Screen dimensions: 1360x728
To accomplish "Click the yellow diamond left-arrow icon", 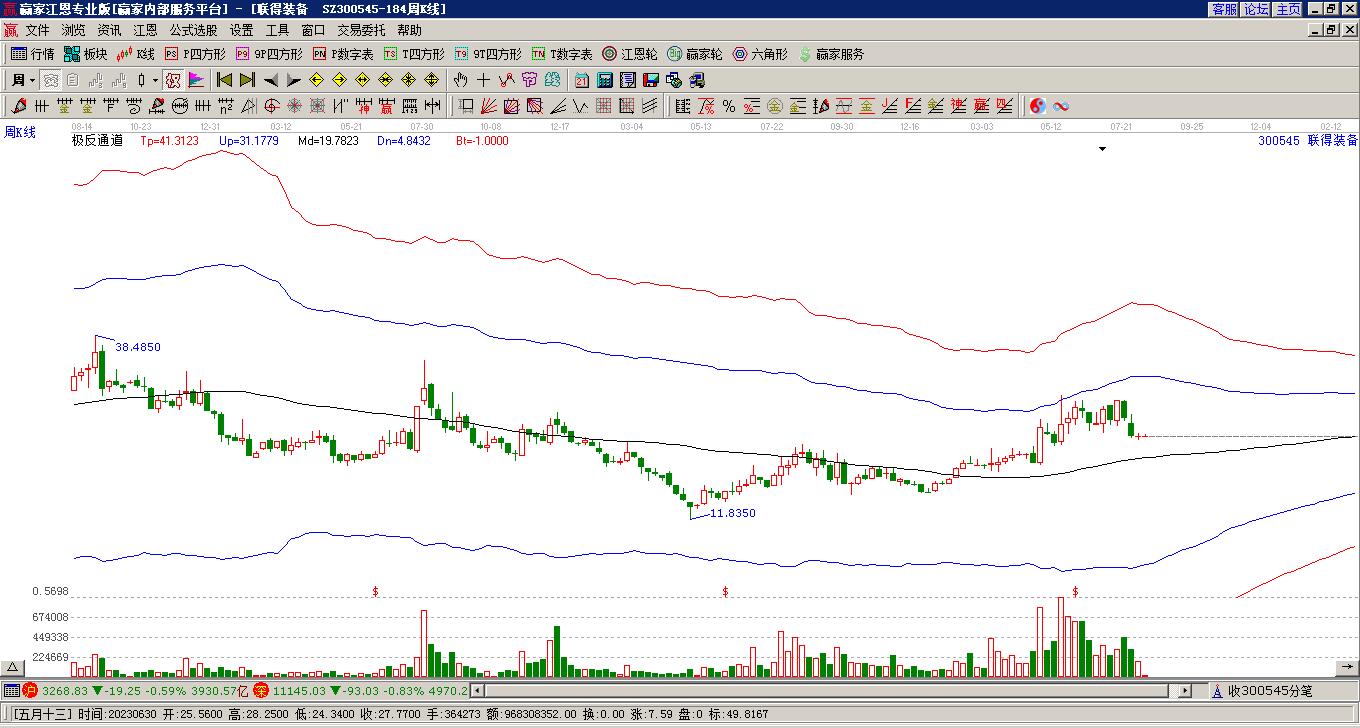I will coord(317,80).
